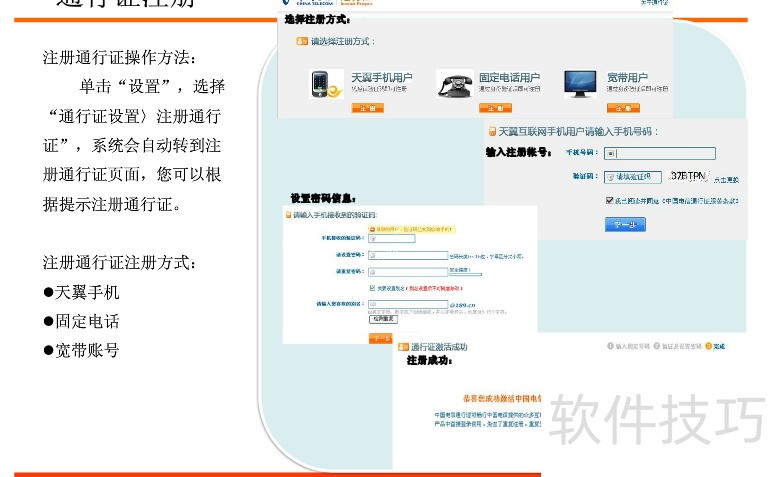Click the orange 注册 button under 固定电话用户

pos(495,108)
